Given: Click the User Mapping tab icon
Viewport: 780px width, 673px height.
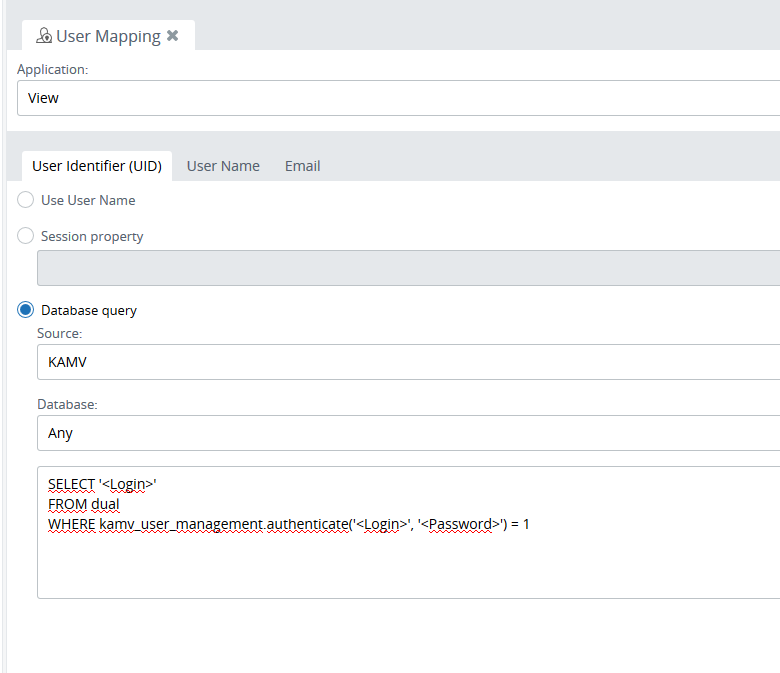Looking at the screenshot, I should (44, 36).
